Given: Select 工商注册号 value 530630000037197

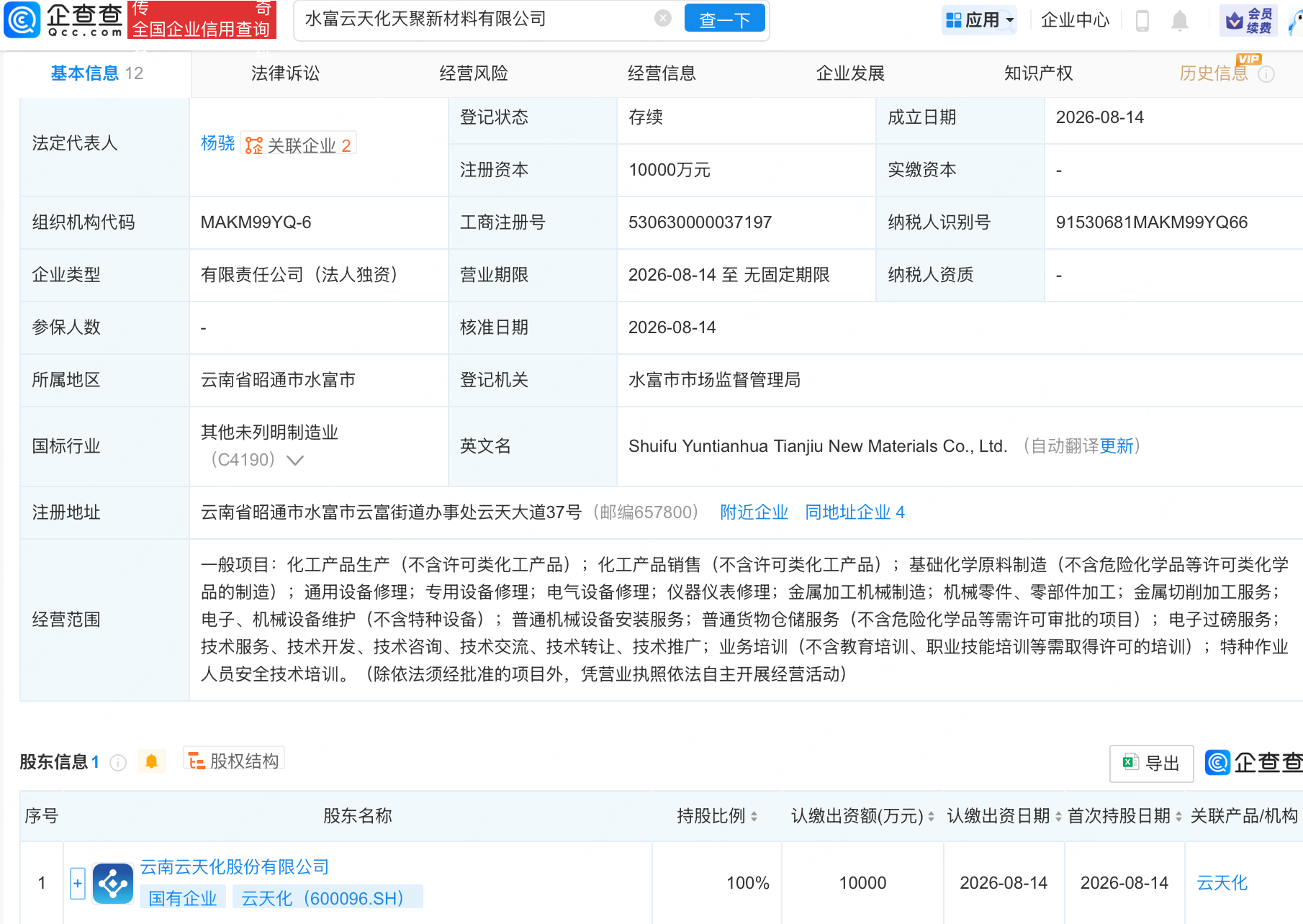Looking at the screenshot, I should click(x=700, y=222).
